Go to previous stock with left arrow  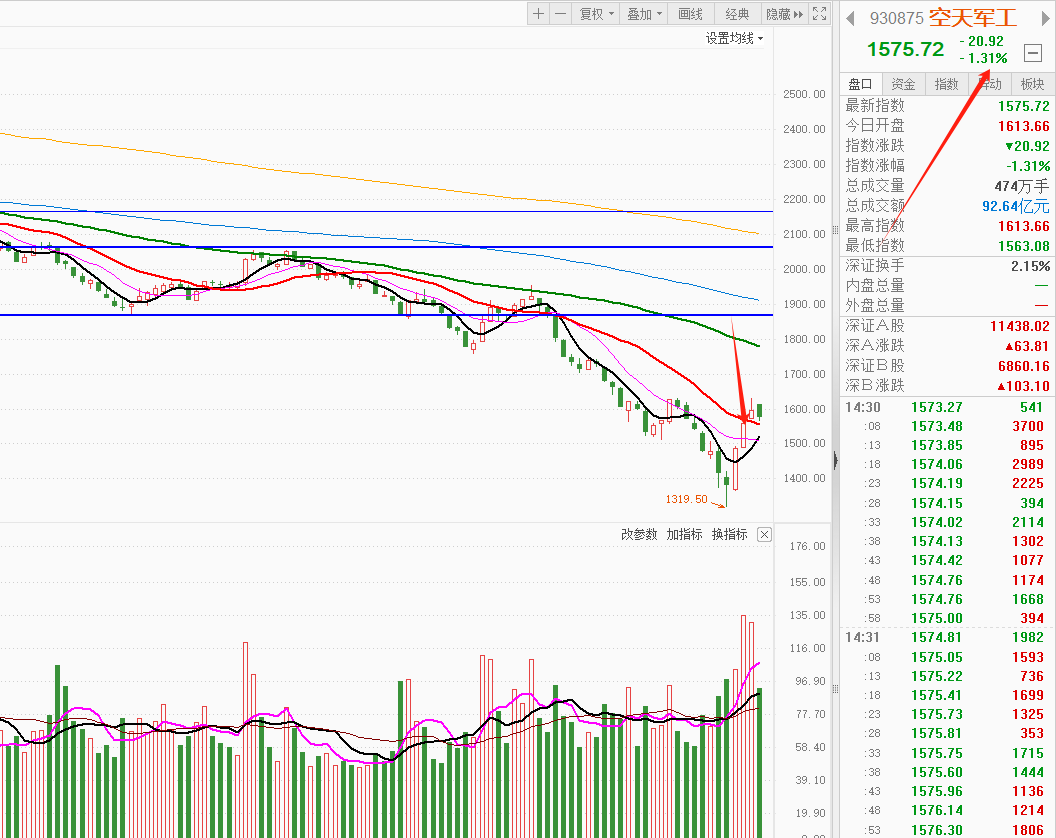[x=851, y=18]
